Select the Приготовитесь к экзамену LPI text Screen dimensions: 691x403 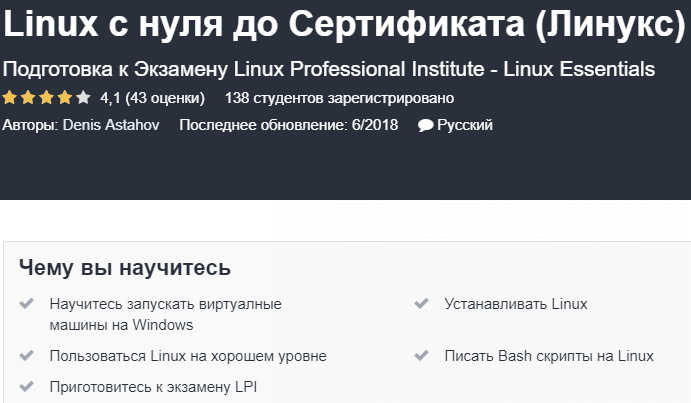pyautogui.click(x=153, y=387)
